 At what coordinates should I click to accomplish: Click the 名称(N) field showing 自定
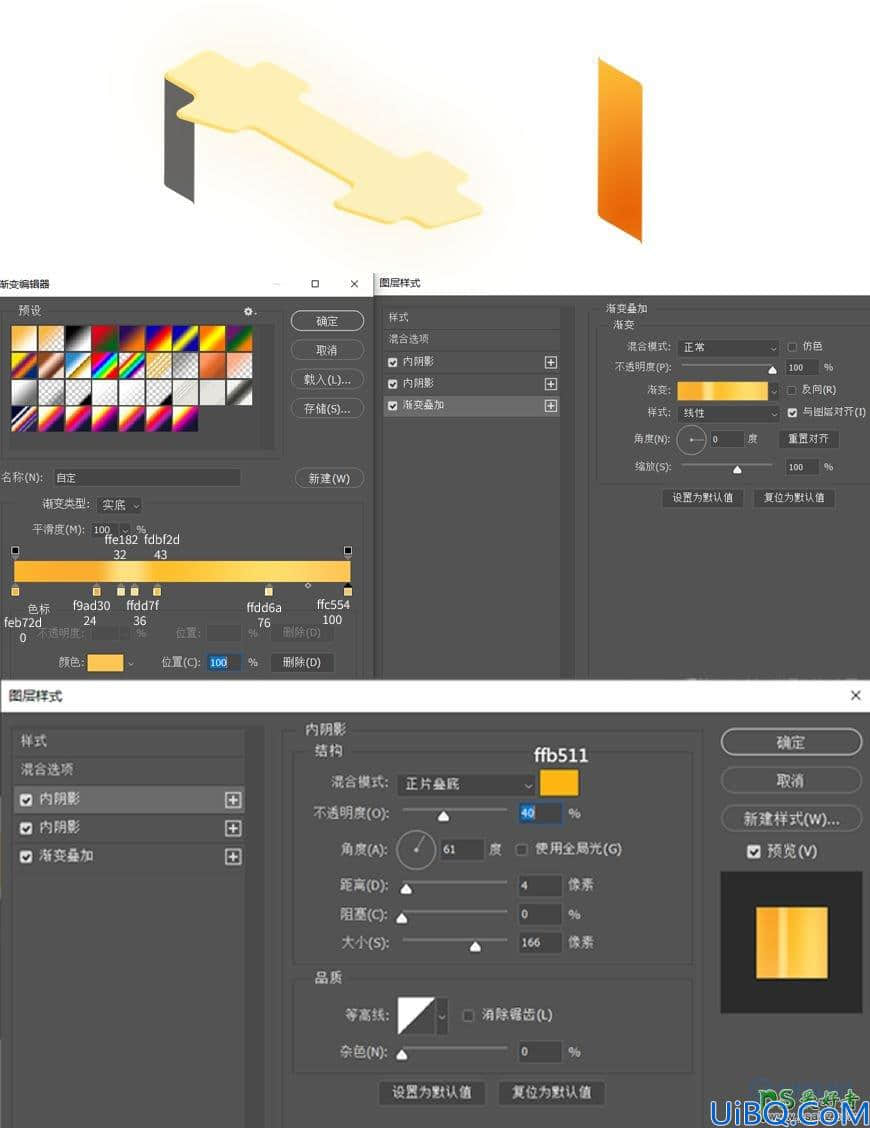[147, 478]
